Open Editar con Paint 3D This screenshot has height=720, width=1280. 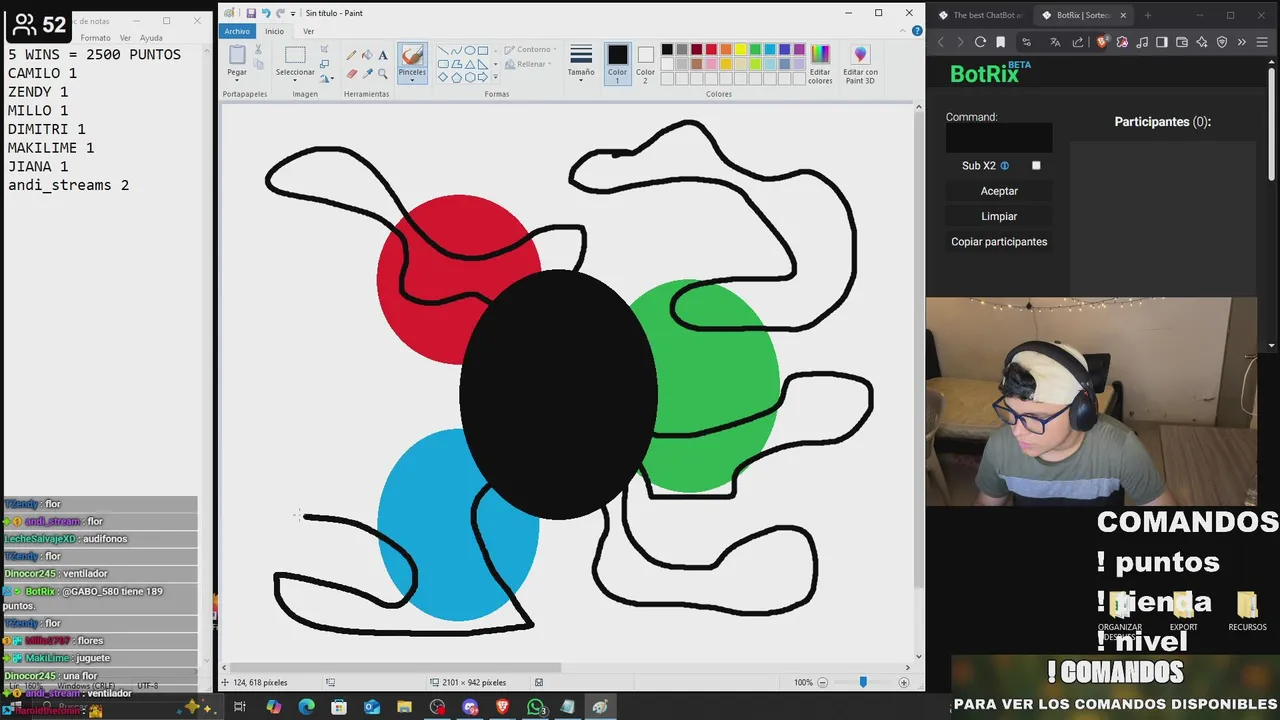[860, 62]
